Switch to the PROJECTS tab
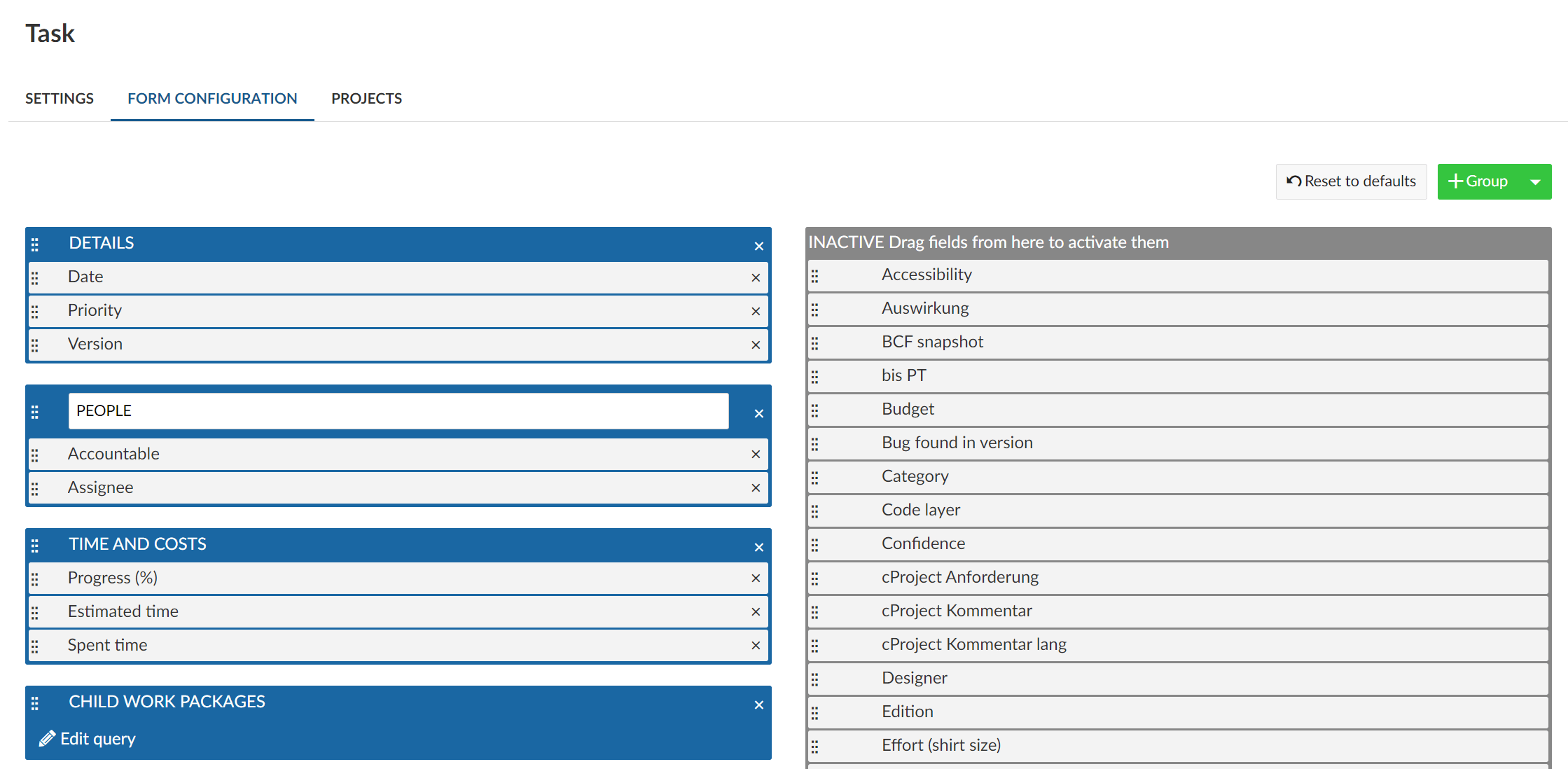Image resolution: width=1568 pixels, height=769 pixels. (x=368, y=98)
